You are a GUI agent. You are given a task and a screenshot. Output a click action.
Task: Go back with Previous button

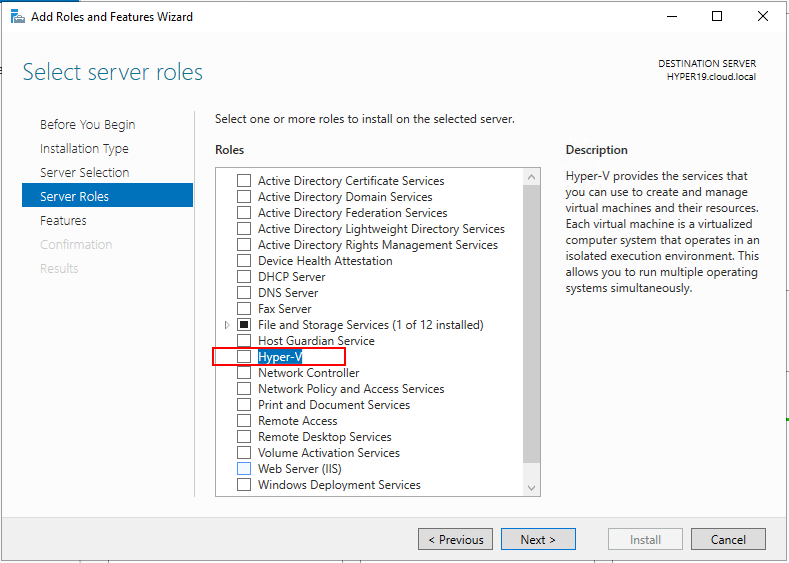coord(455,540)
